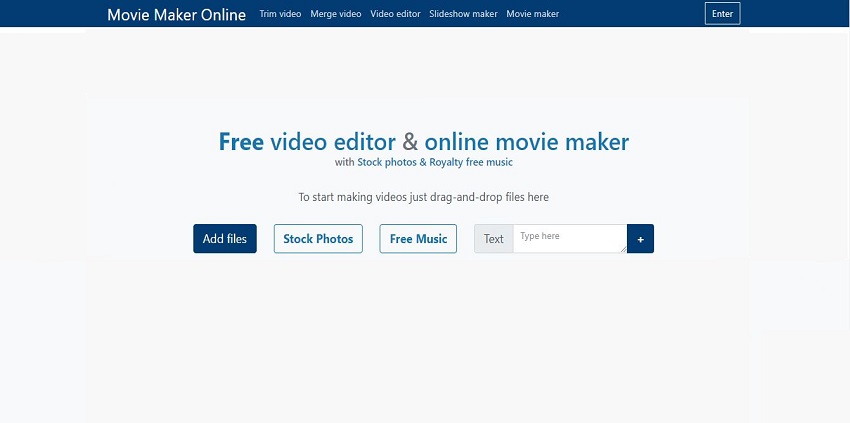
Task: Open the Stock Photos library
Action: tap(318, 239)
